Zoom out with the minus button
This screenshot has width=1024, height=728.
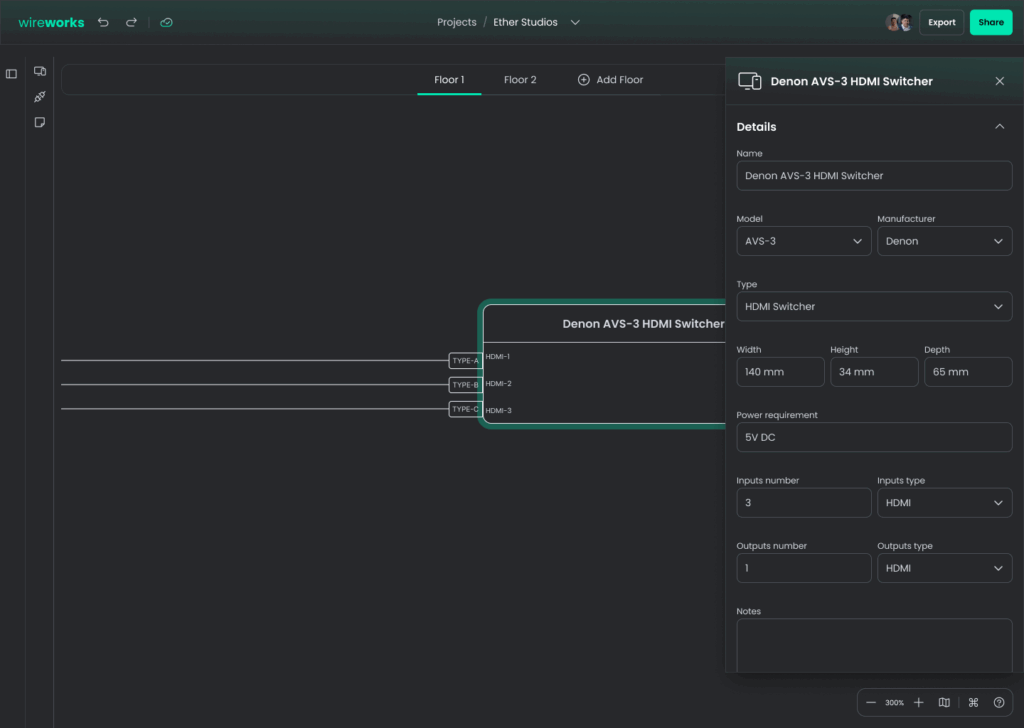coord(871,703)
